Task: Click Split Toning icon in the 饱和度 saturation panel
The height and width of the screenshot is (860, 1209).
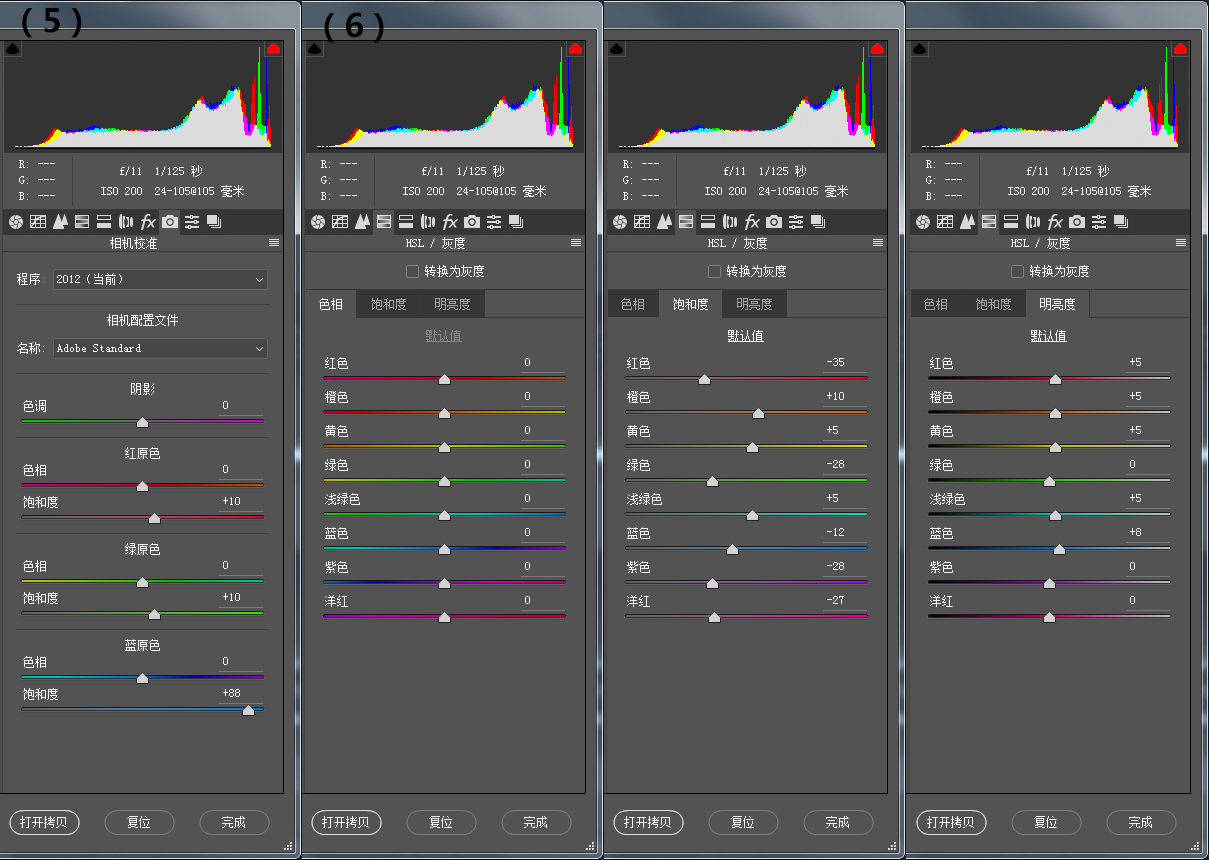Action: [708, 222]
